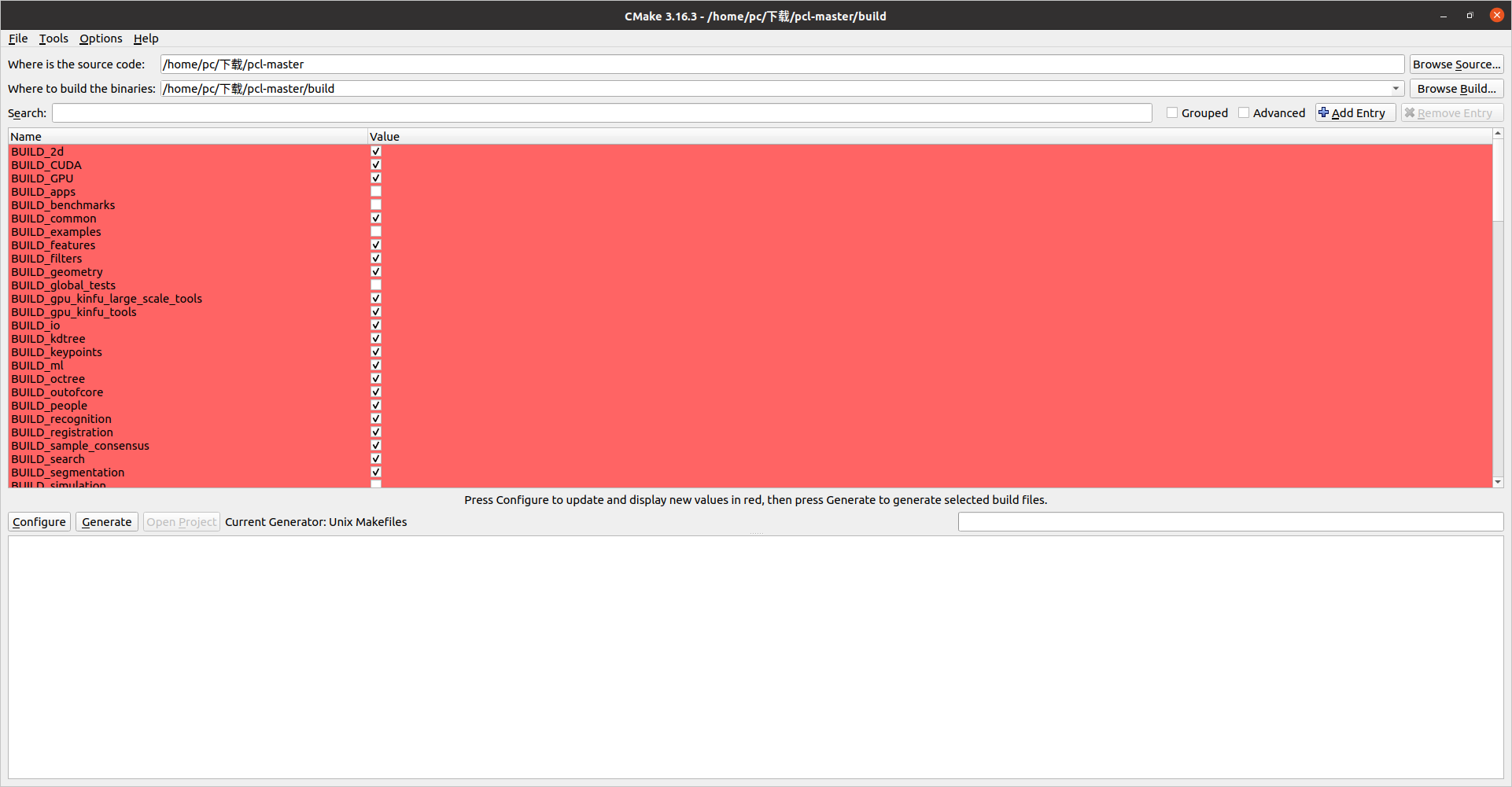
Task: Select the BUILD_recognition name cell
Action: coord(188,419)
